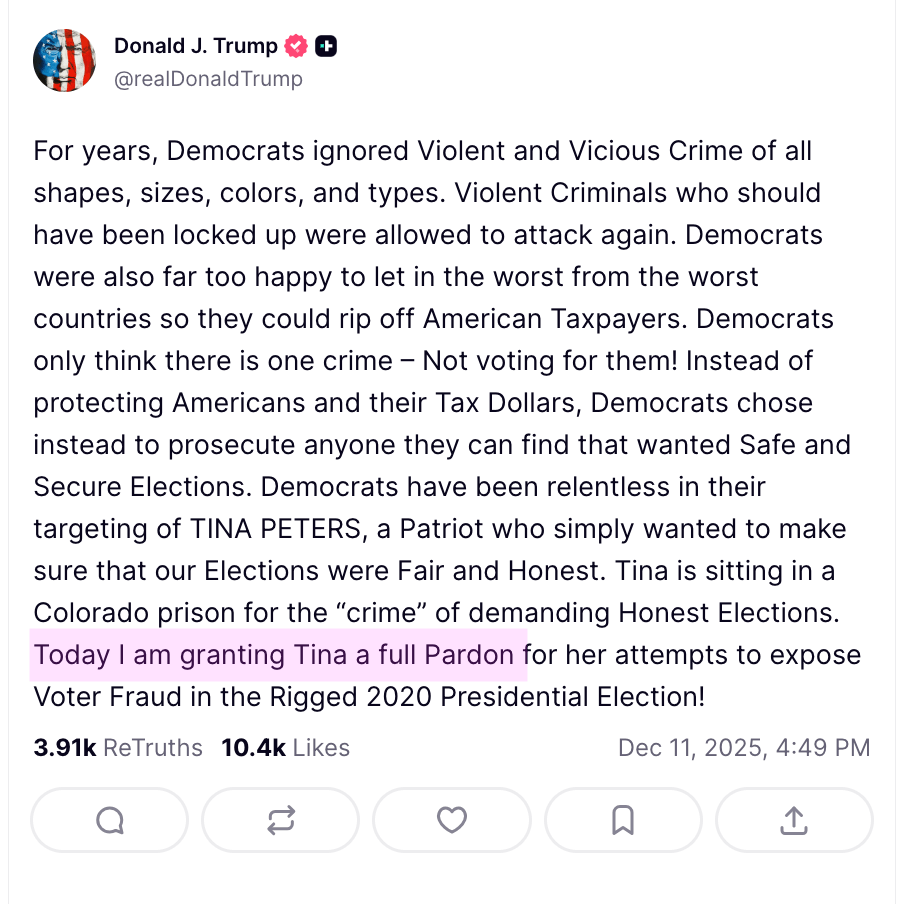Open the flag-themed profile avatar
The image size is (906, 904).
(65, 61)
